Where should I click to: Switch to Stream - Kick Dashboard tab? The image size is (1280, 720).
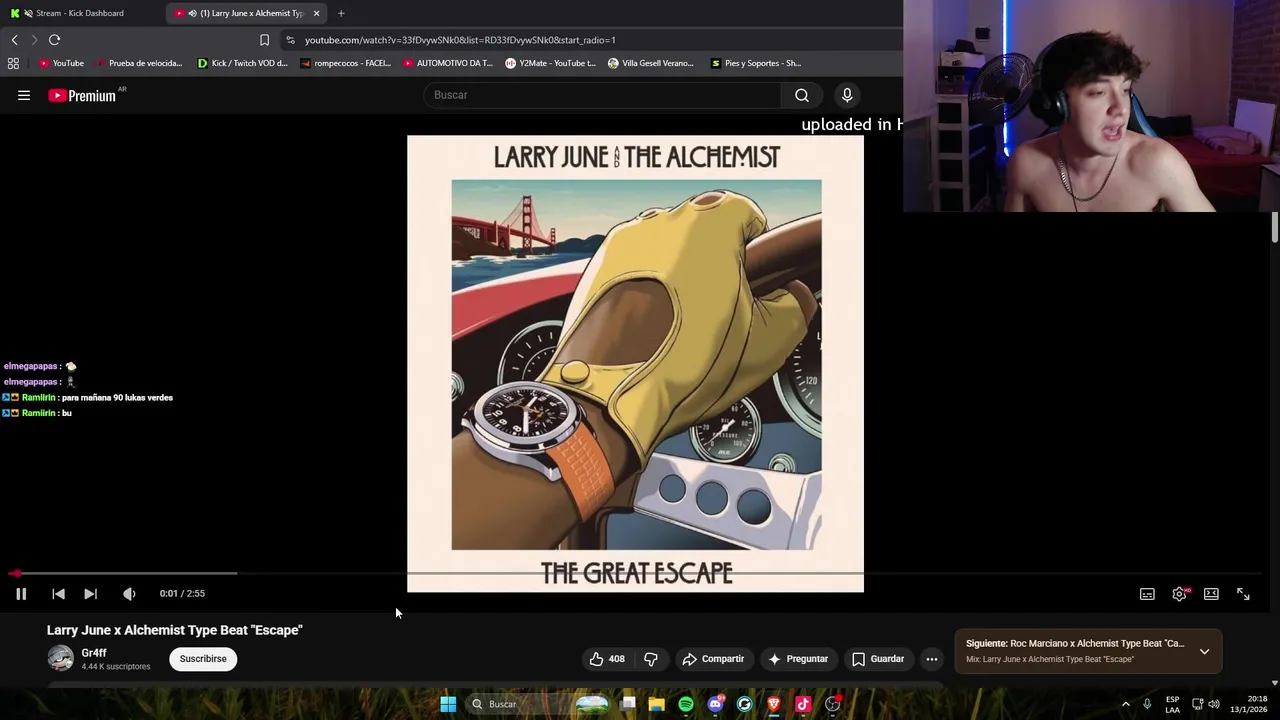coord(80,13)
